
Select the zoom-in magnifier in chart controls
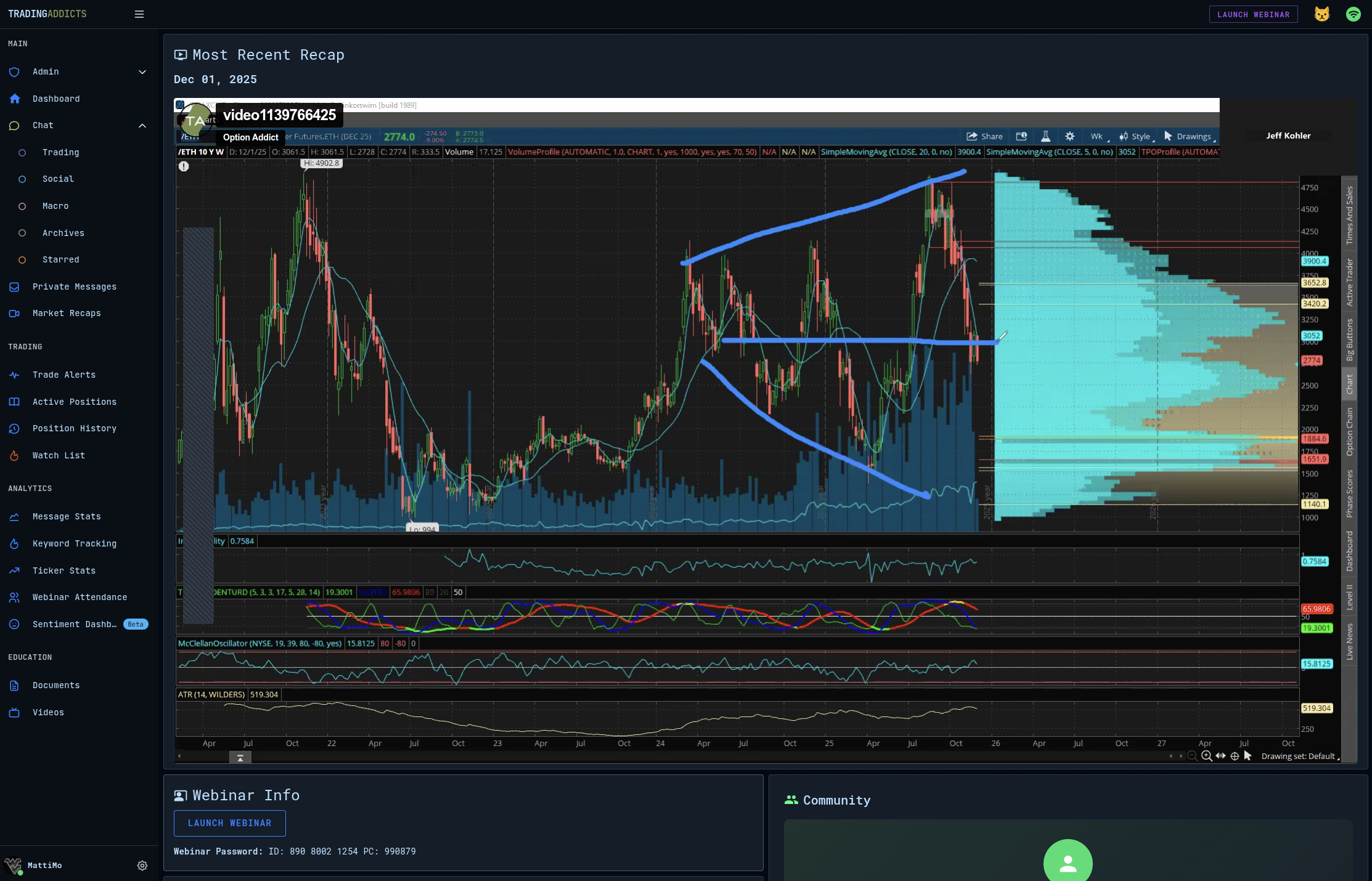click(x=1206, y=756)
